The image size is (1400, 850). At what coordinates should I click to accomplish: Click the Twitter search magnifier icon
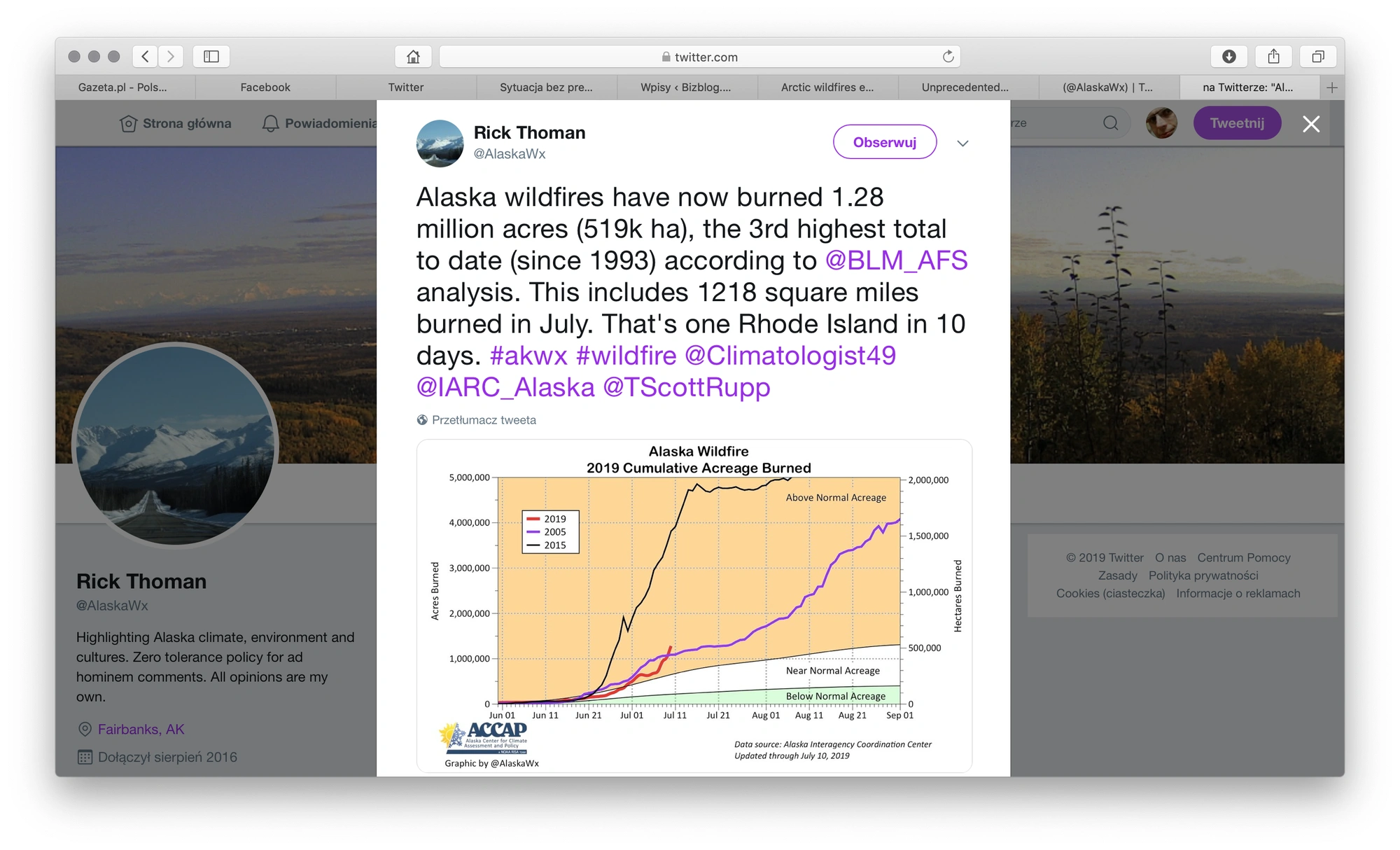tap(1110, 123)
